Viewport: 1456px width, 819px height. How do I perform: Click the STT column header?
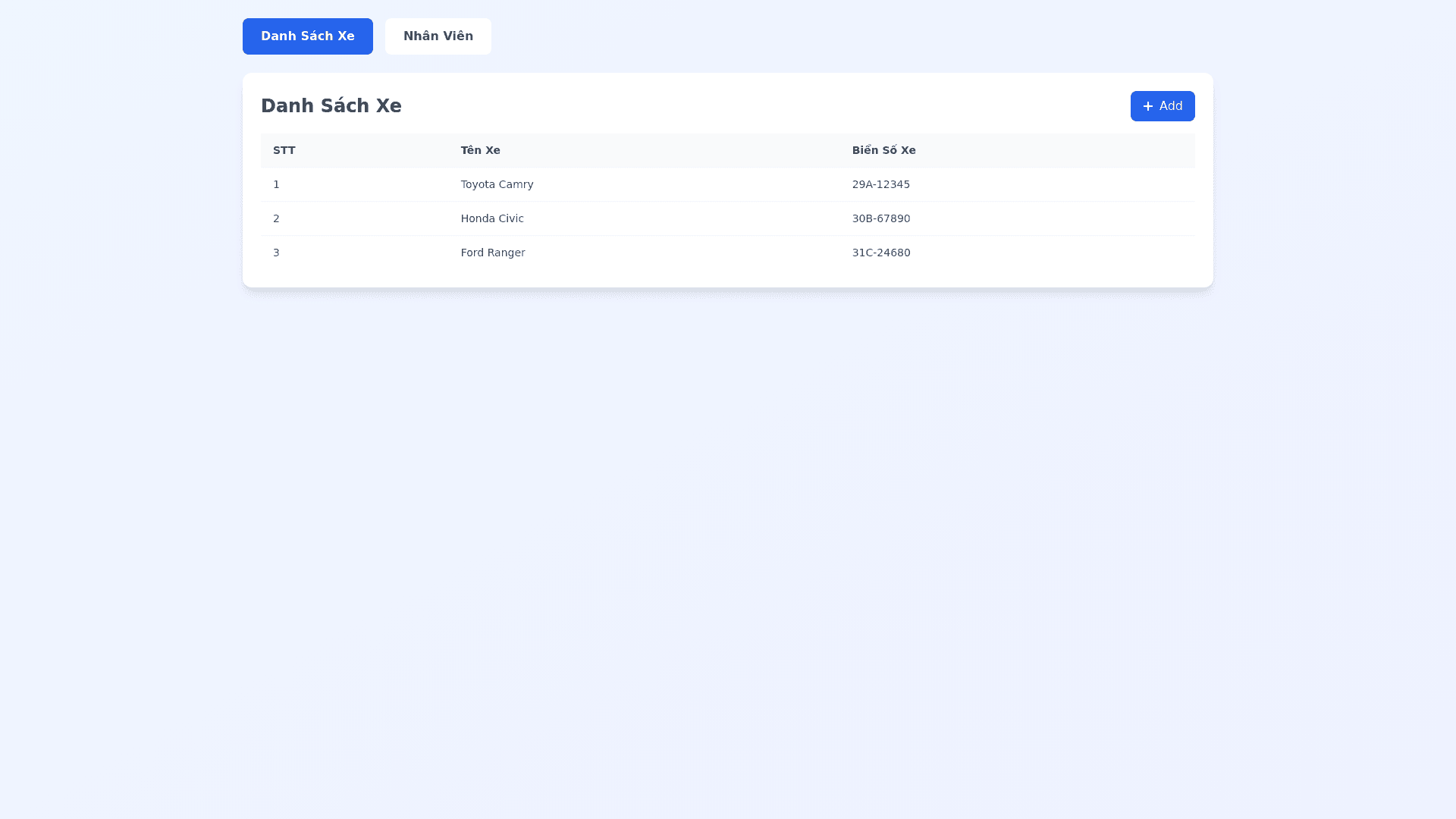tap(284, 150)
